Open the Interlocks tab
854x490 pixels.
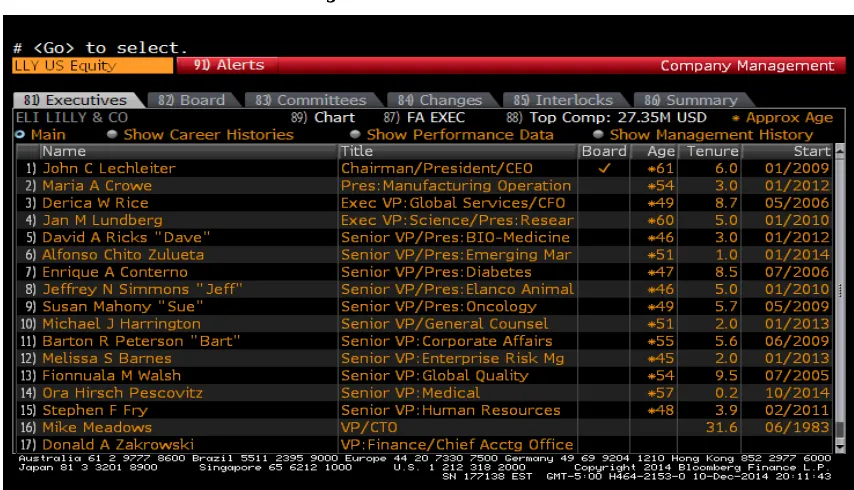(563, 100)
